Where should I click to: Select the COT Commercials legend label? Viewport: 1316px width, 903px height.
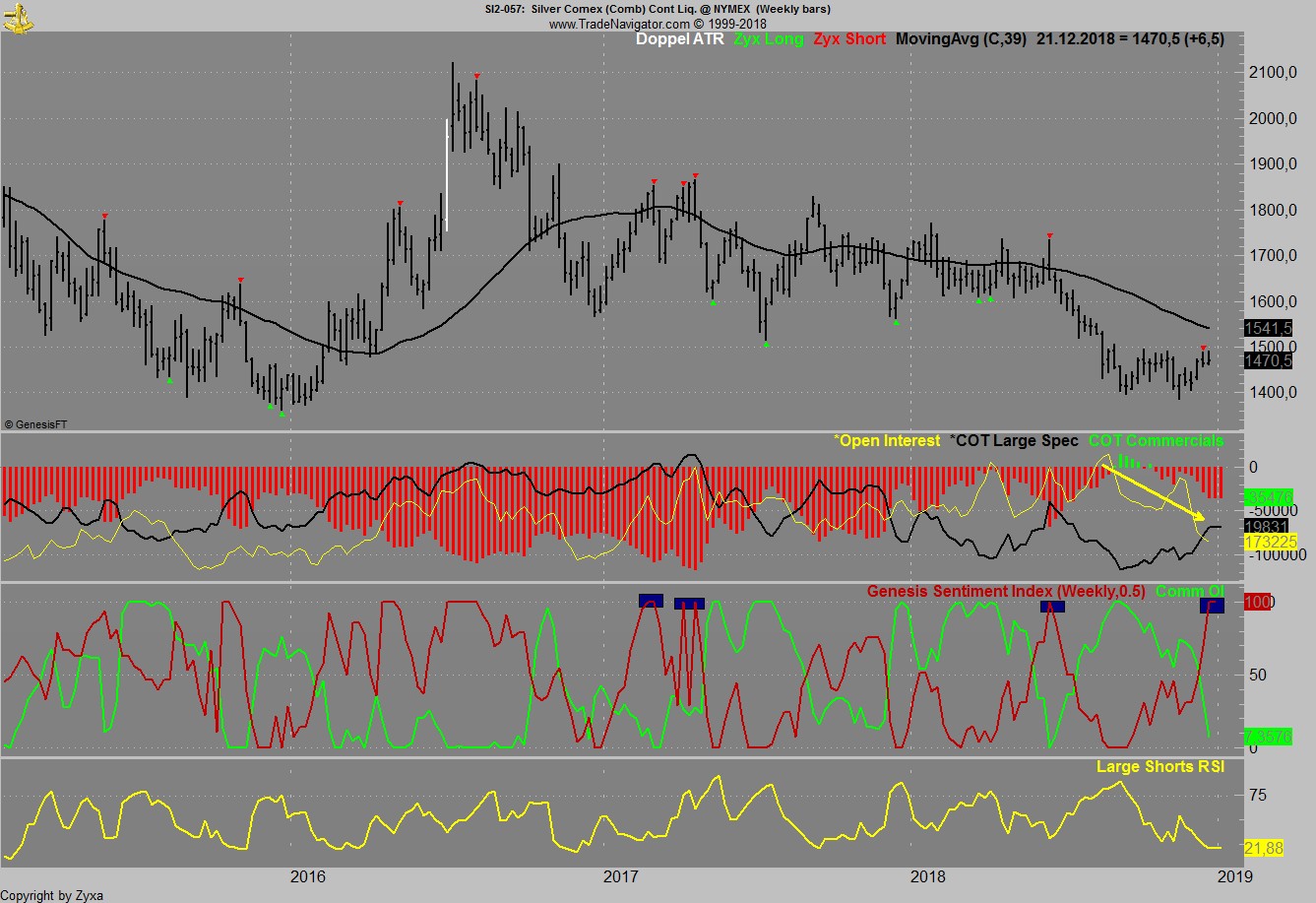tap(1156, 441)
